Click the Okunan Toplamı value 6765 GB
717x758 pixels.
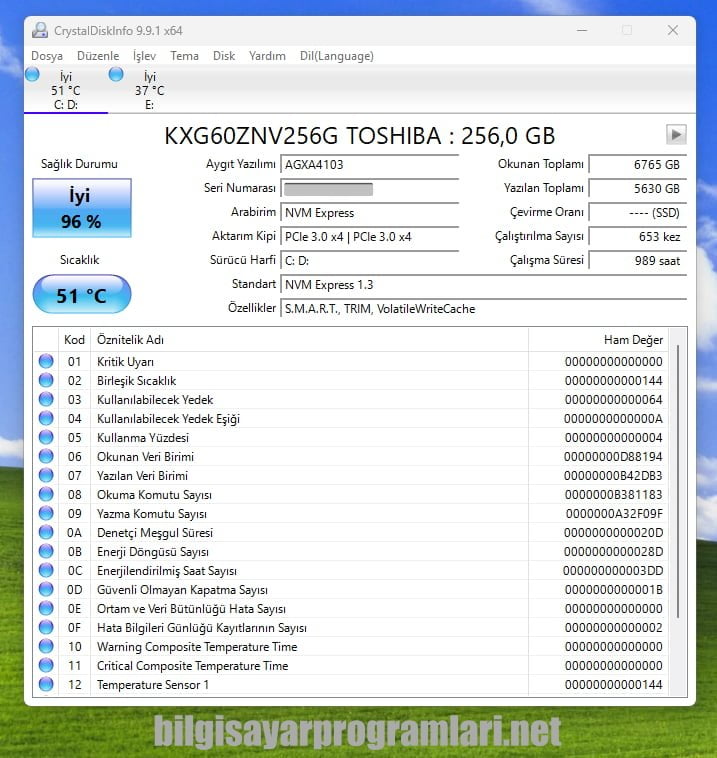click(638, 164)
